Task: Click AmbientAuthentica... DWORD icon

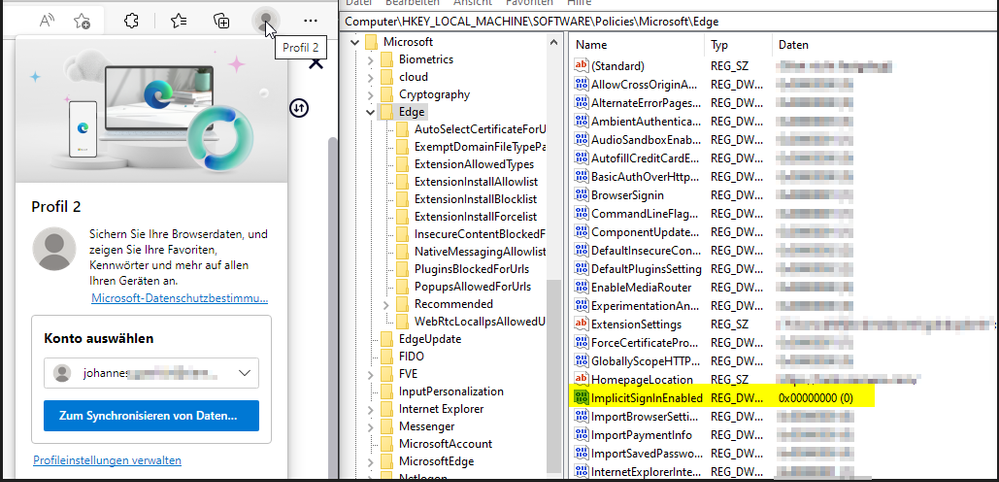Action: (x=581, y=121)
